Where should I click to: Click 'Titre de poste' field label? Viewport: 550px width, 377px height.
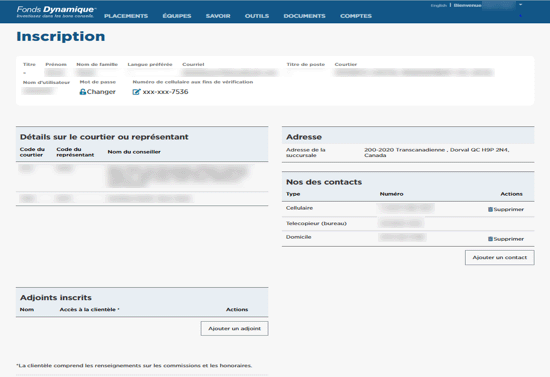(306, 65)
